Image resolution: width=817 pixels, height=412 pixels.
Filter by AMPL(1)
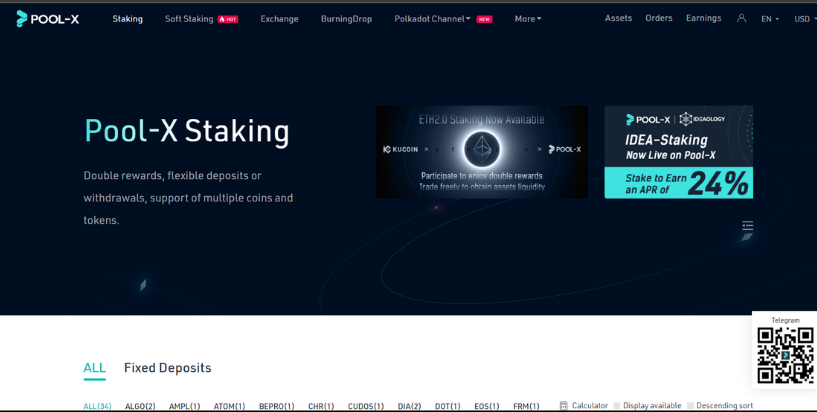(x=184, y=406)
